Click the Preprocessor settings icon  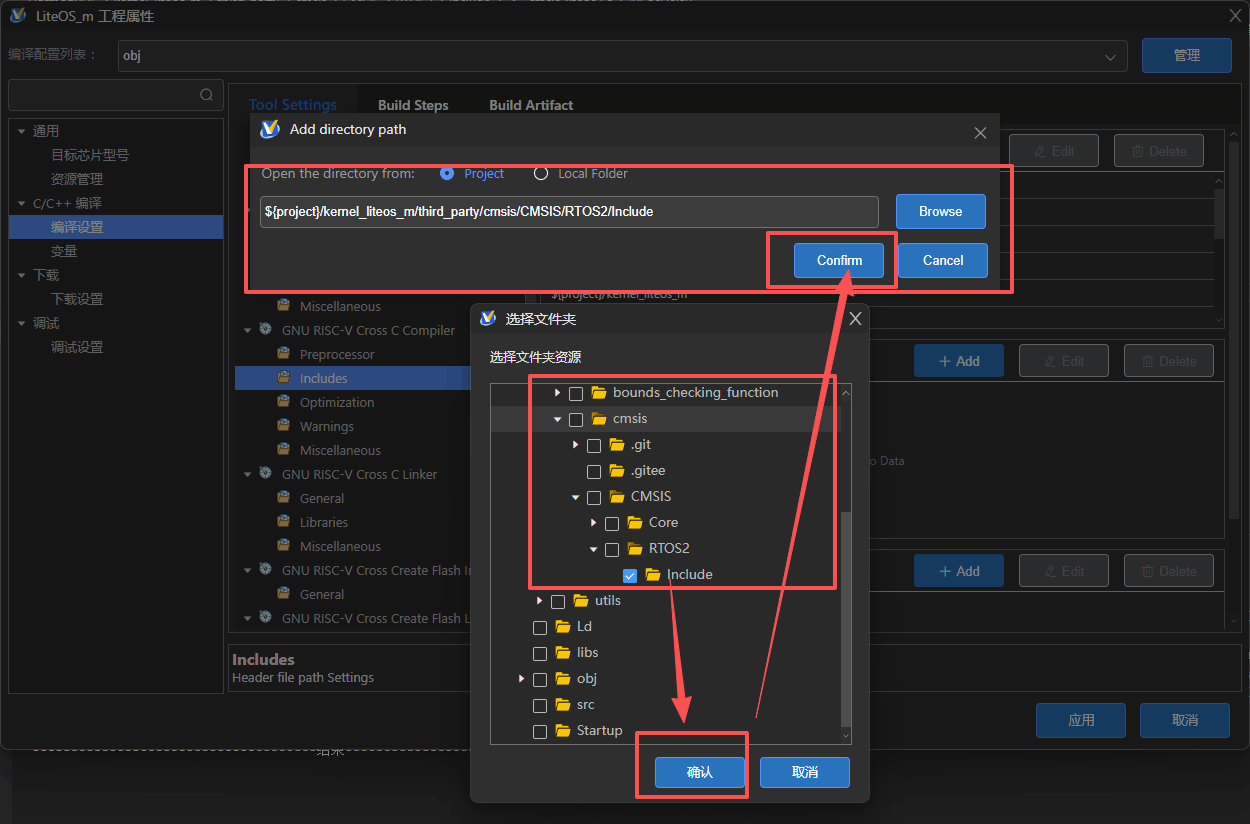283,354
